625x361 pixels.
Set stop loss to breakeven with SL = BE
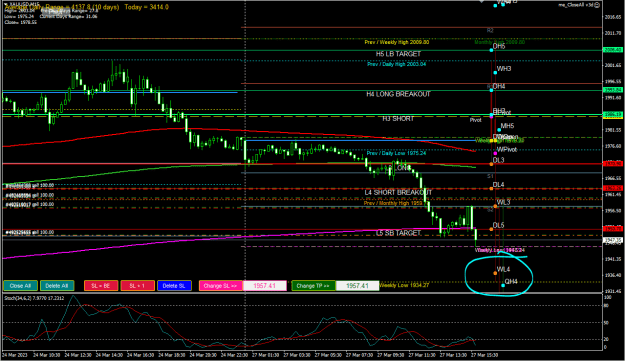tap(101, 286)
